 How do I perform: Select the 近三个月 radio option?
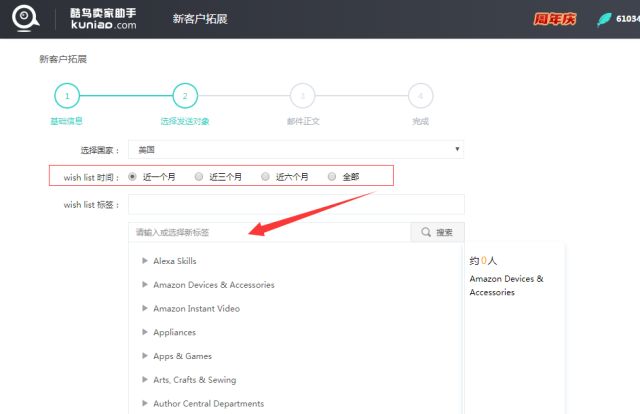[199, 176]
